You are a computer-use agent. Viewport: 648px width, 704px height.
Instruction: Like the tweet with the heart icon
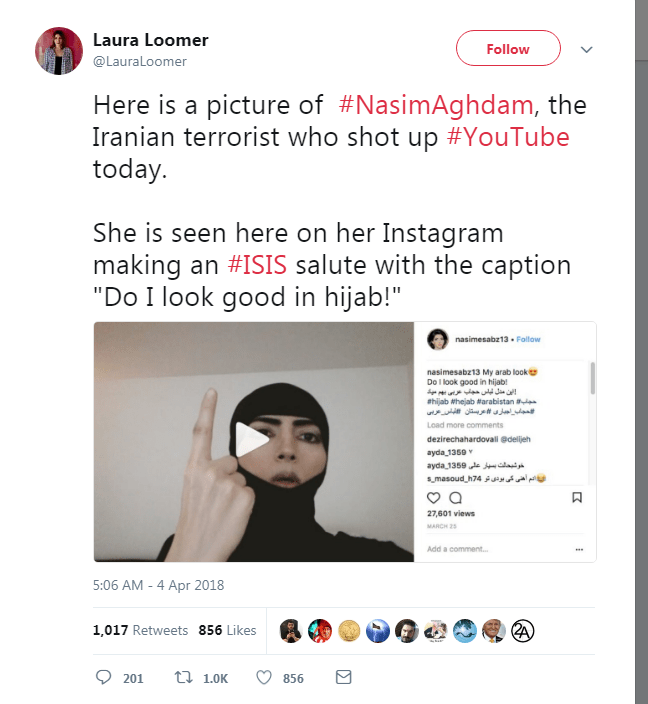coord(264,678)
